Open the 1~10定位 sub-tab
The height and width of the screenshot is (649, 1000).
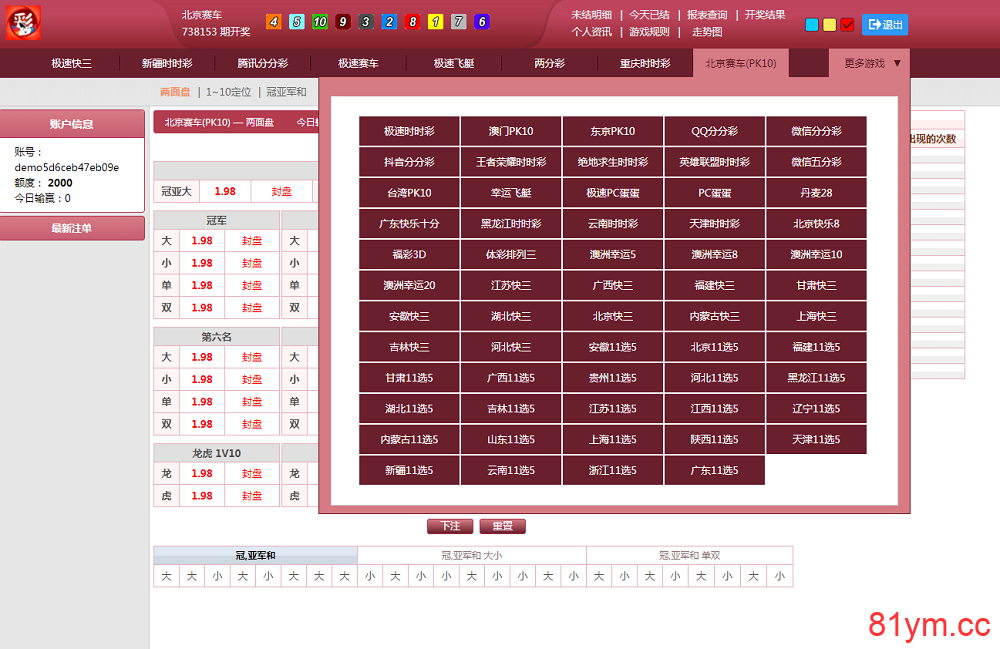(x=228, y=92)
